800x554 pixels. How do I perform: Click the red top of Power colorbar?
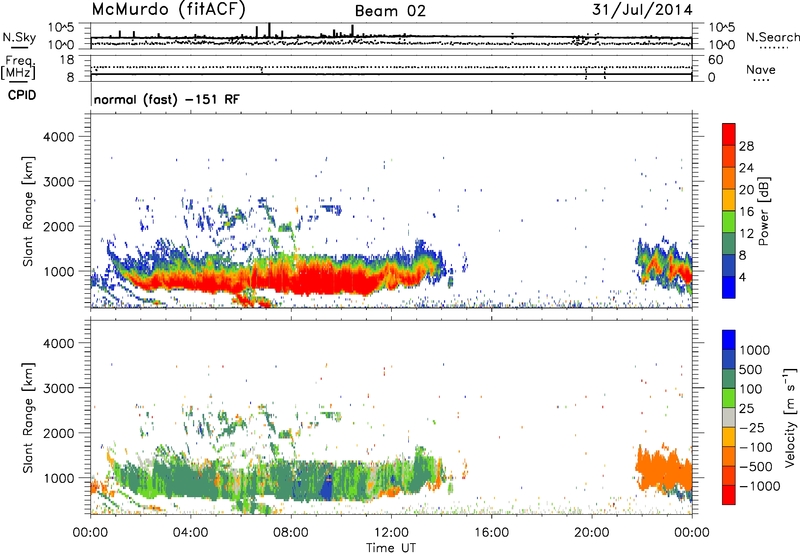click(729, 134)
